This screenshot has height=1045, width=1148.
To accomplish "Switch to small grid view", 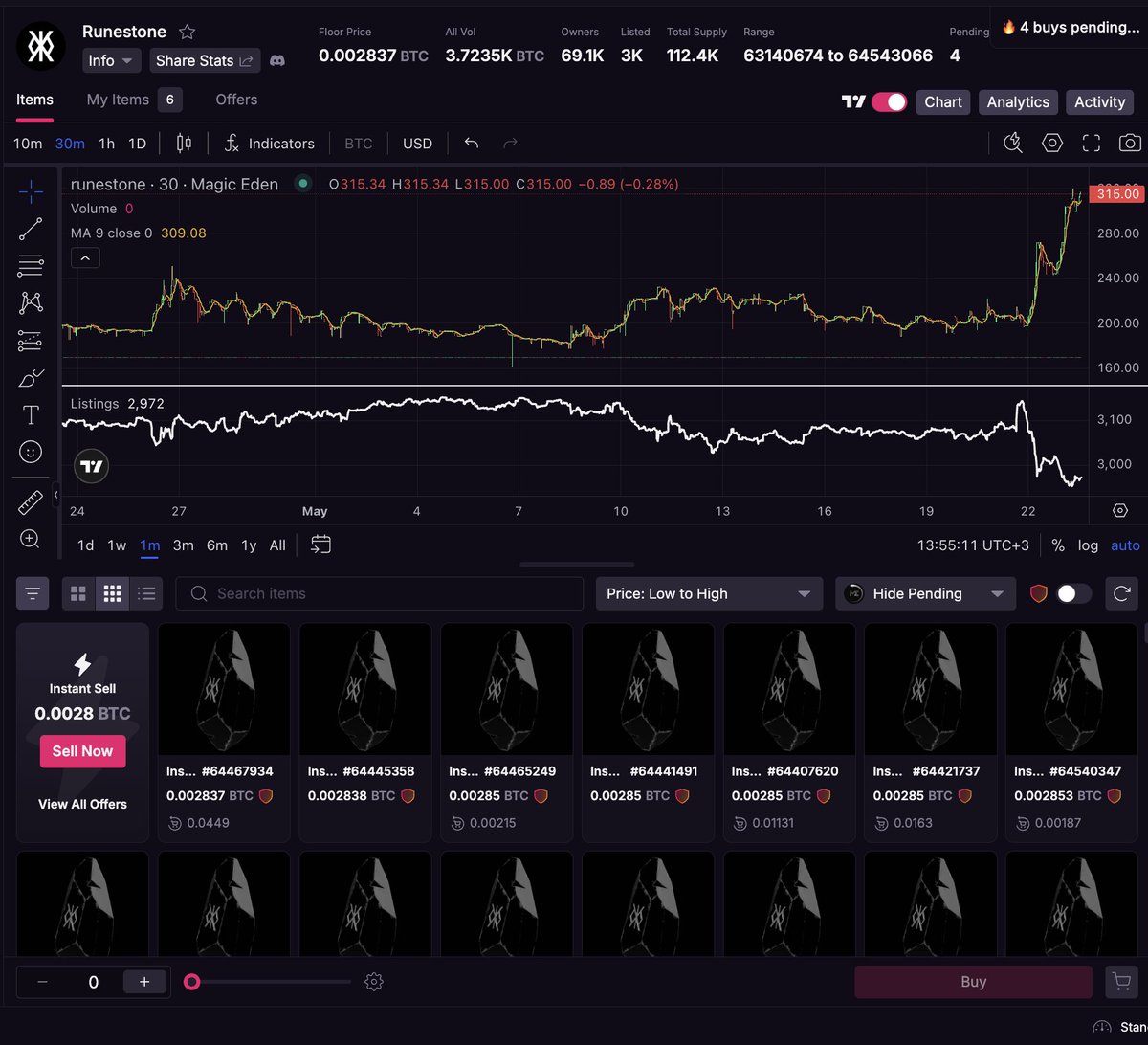I will pos(112,593).
